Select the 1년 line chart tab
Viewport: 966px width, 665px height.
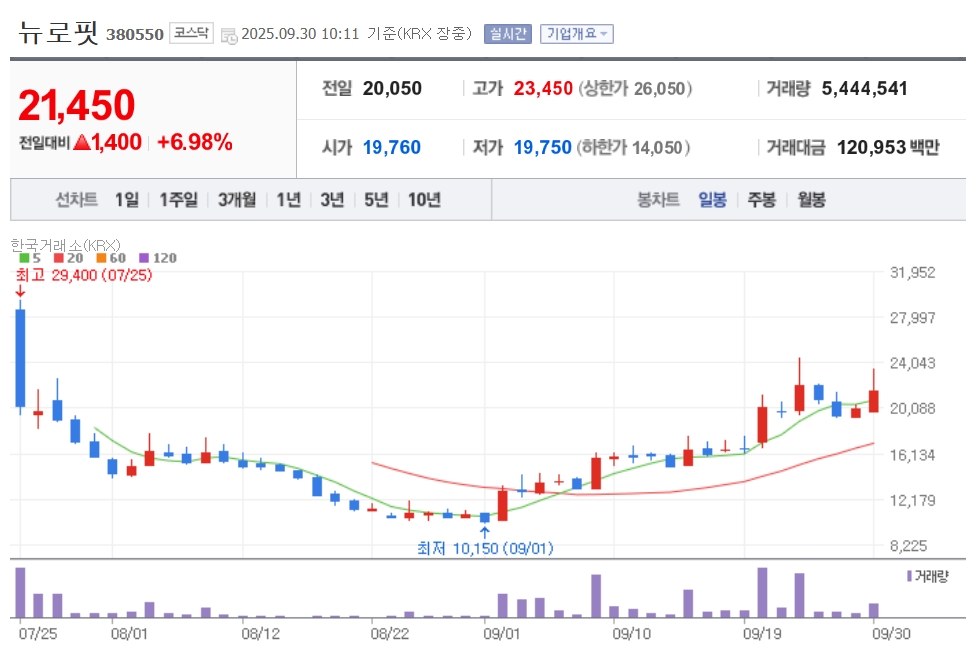tap(288, 200)
